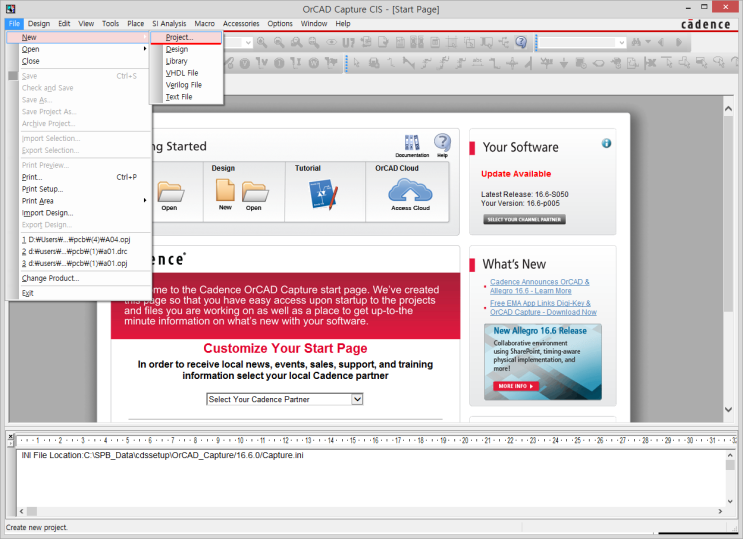The width and height of the screenshot is (743, 539).
Task: Click the Getting Started Help question icon
Action: tap(443, 145)
